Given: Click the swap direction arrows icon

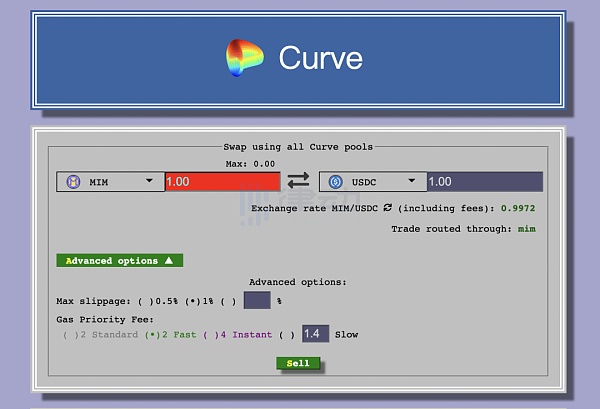Looking at the screenshot, I should point(299,181).
